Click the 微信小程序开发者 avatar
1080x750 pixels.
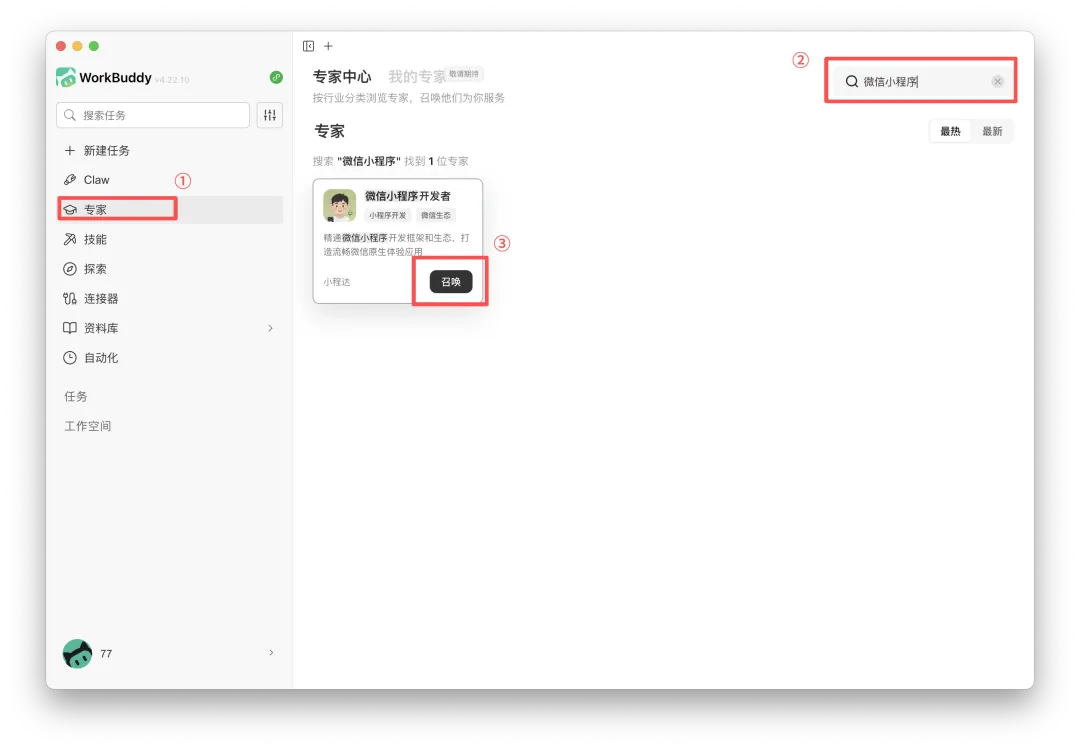(340, 205)
